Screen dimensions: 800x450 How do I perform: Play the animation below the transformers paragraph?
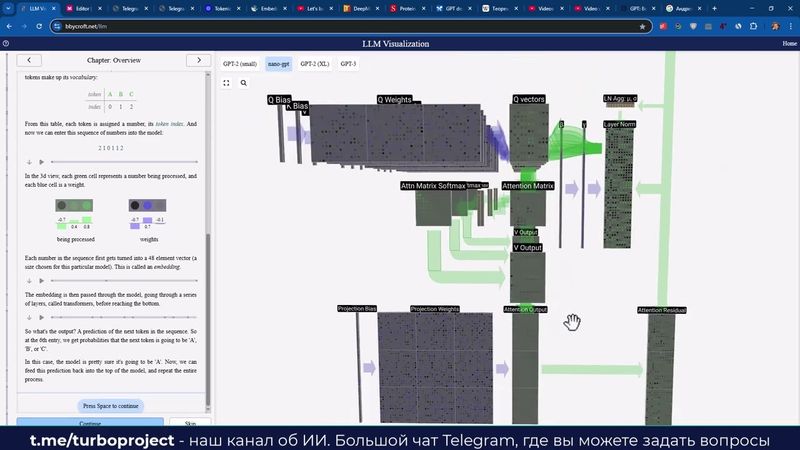point(41,317)
